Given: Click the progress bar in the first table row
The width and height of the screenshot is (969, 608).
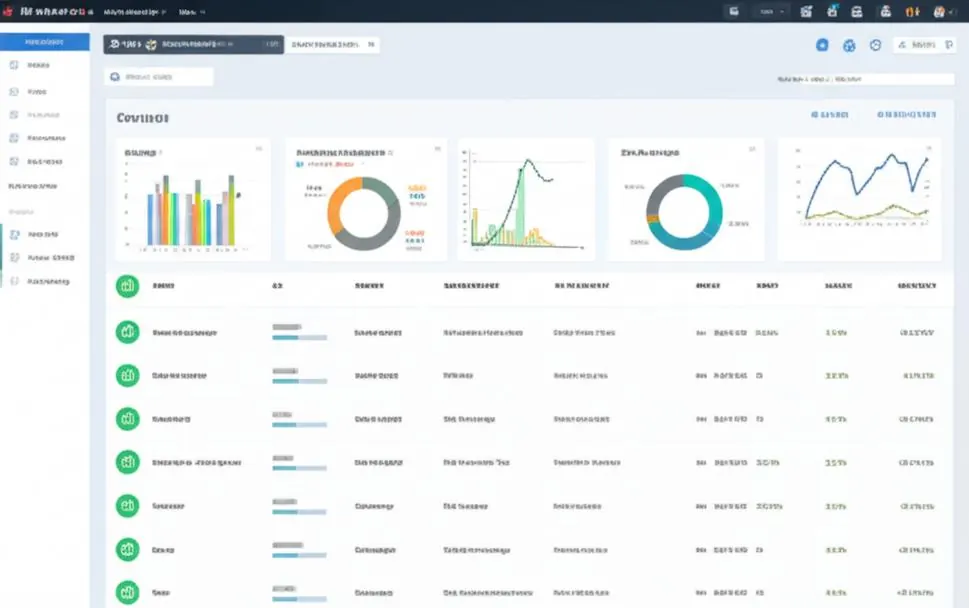Looking at the screenshot, I should click(300, 337).
